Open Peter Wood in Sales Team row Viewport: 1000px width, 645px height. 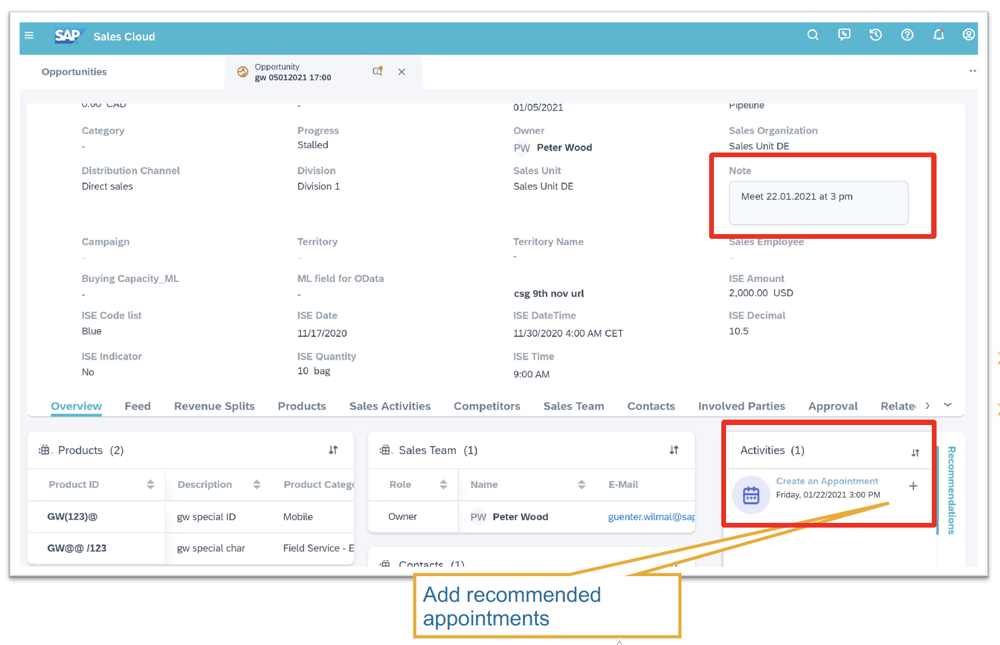point(520,517)
